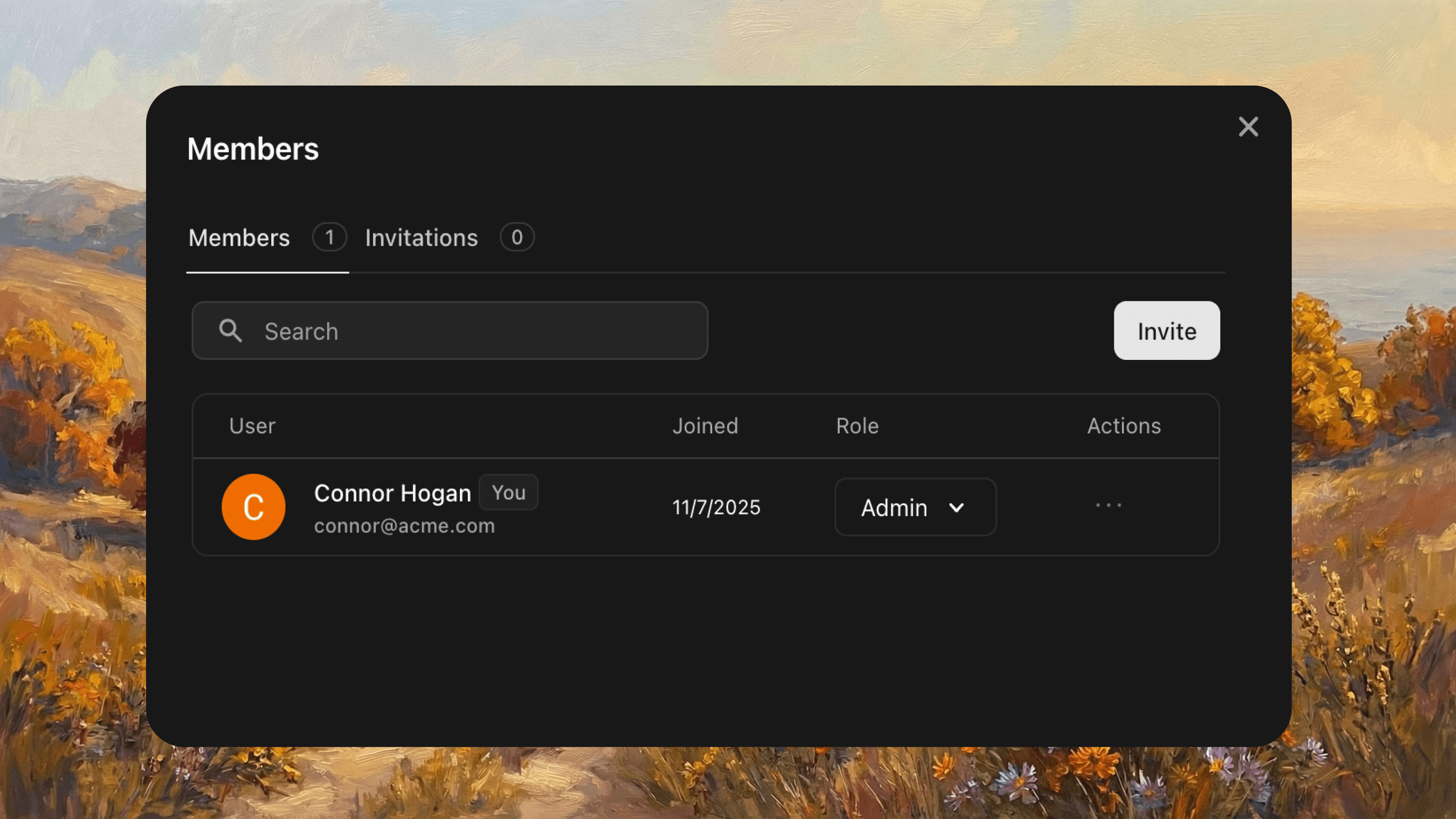Close the Members dialog

(1248, 126)
